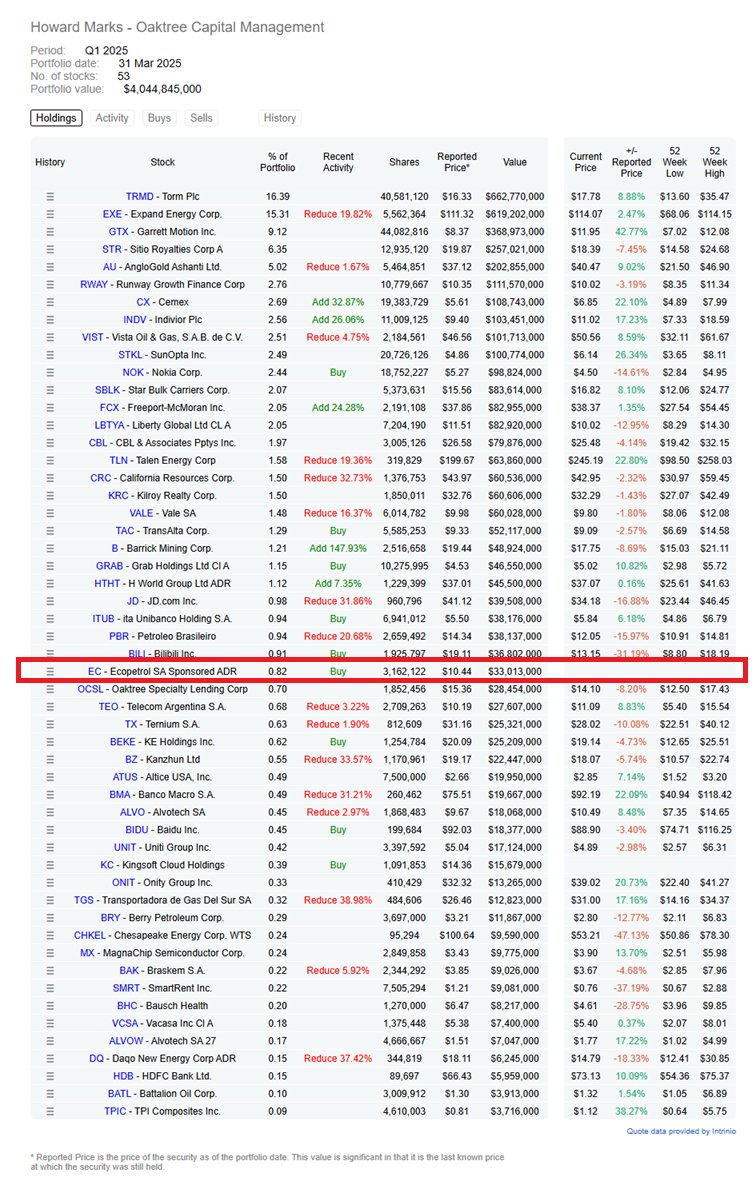Image resolution: width=756 pixels, height=1193 pixels.
Task: Open history icon for Barrick Mining row
Action: tap(50, 548)
